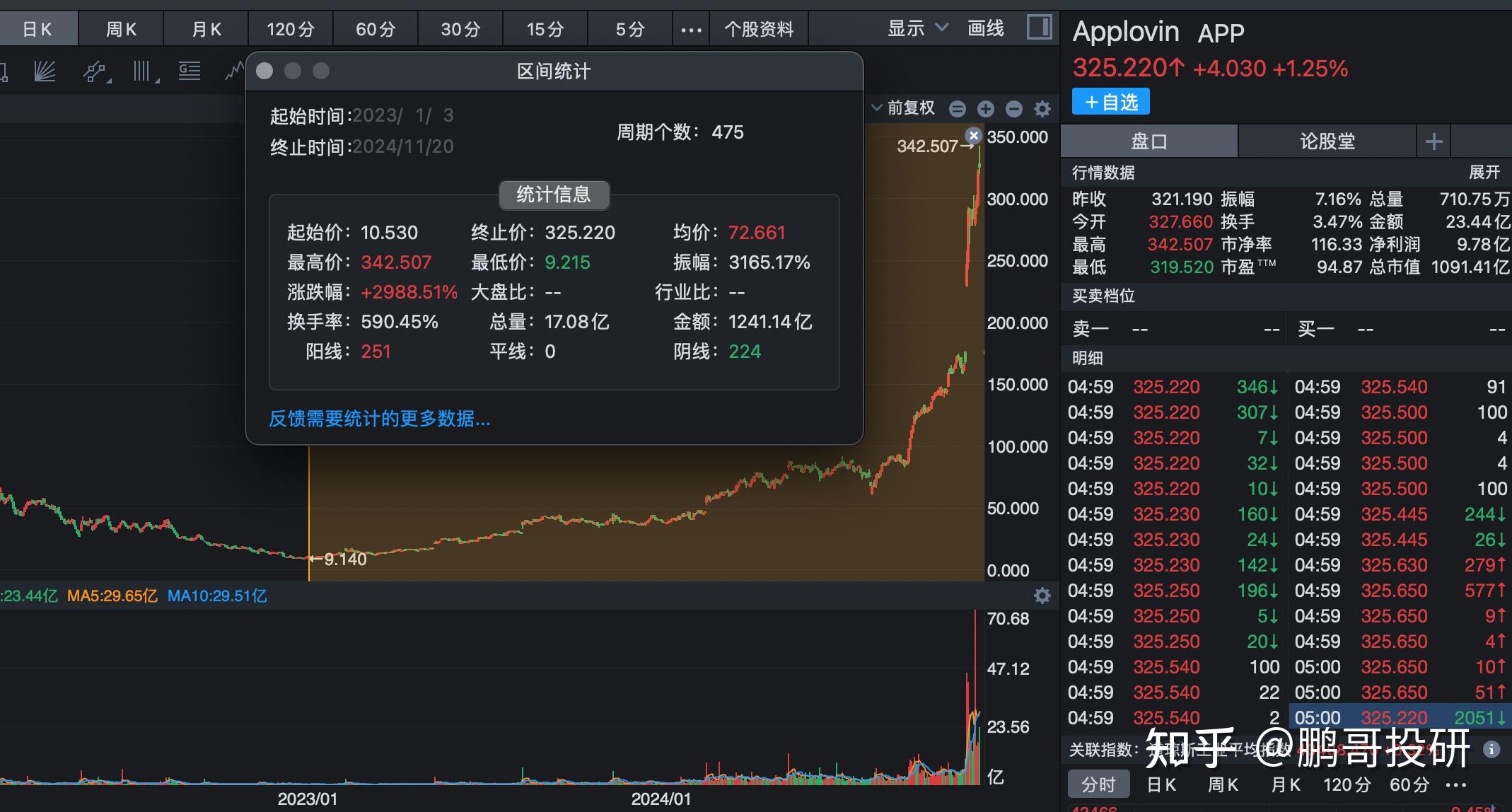Open main chart settings gear

[1042, 108]
